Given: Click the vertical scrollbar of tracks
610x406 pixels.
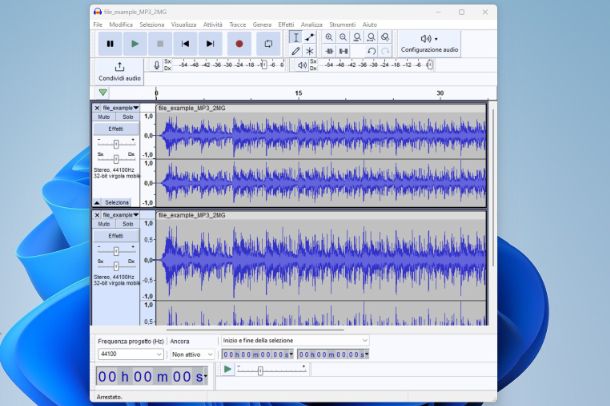Looking at the screenshot, I should [x=493, y=187].
